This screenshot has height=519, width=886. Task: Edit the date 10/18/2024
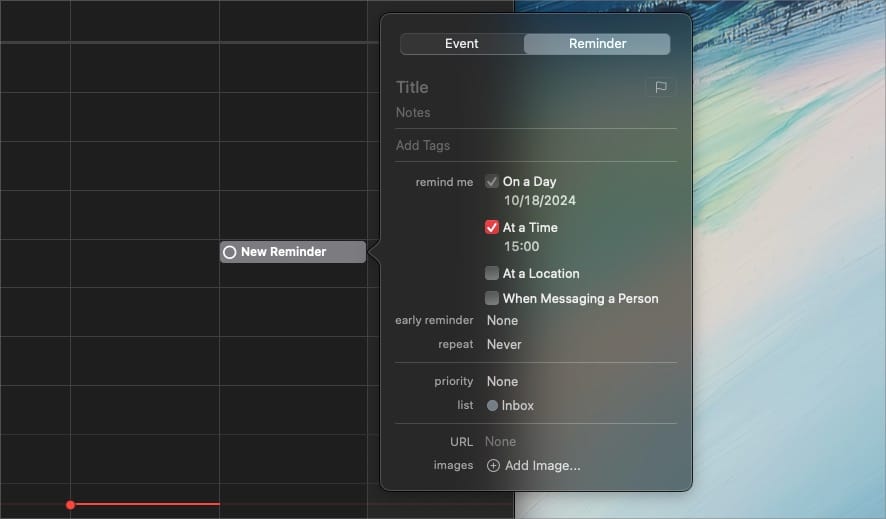(540, 200)
